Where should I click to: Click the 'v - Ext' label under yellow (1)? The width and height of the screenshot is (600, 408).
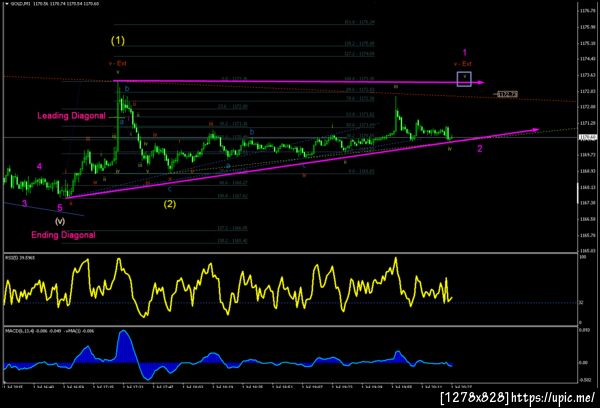118,64
